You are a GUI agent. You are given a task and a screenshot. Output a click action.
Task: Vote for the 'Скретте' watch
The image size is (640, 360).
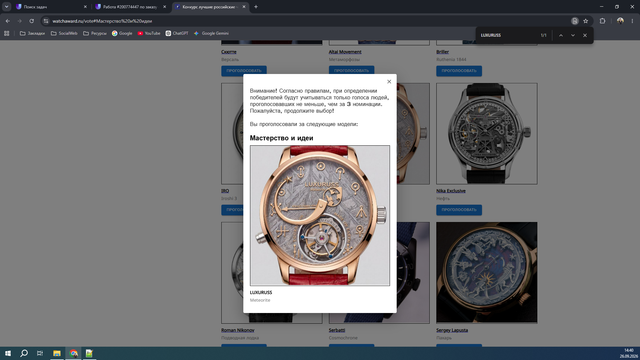click(x=244, y=71)
